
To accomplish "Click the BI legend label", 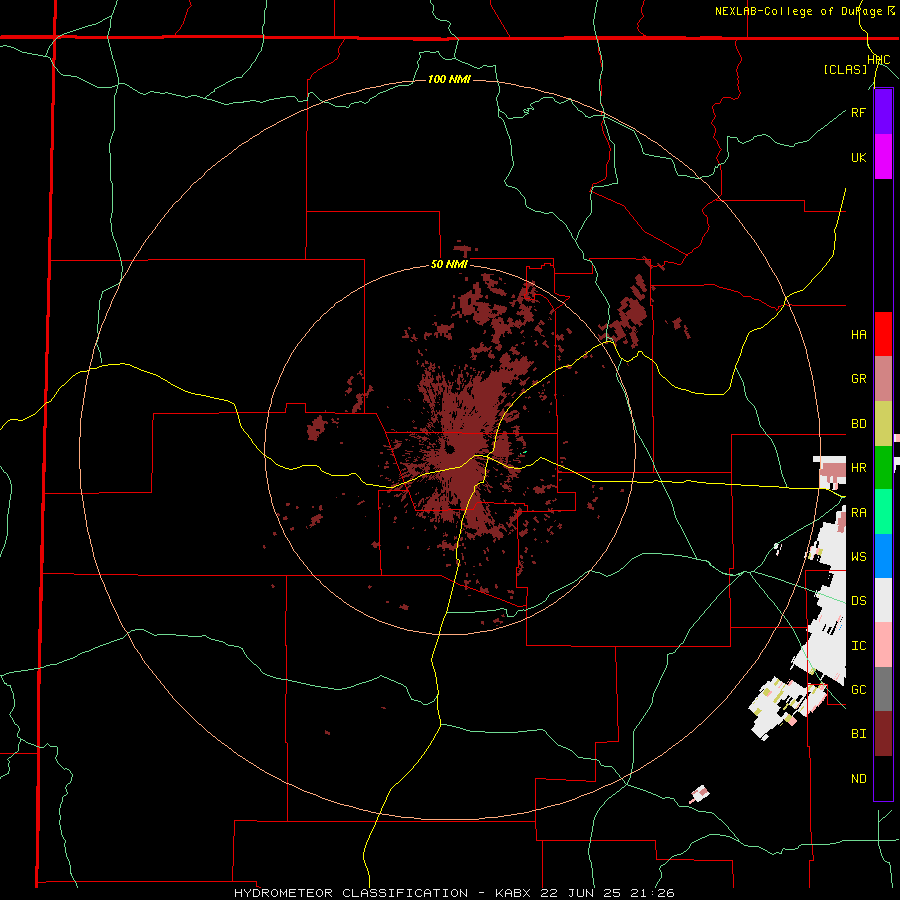I will (x=858, y=734).
